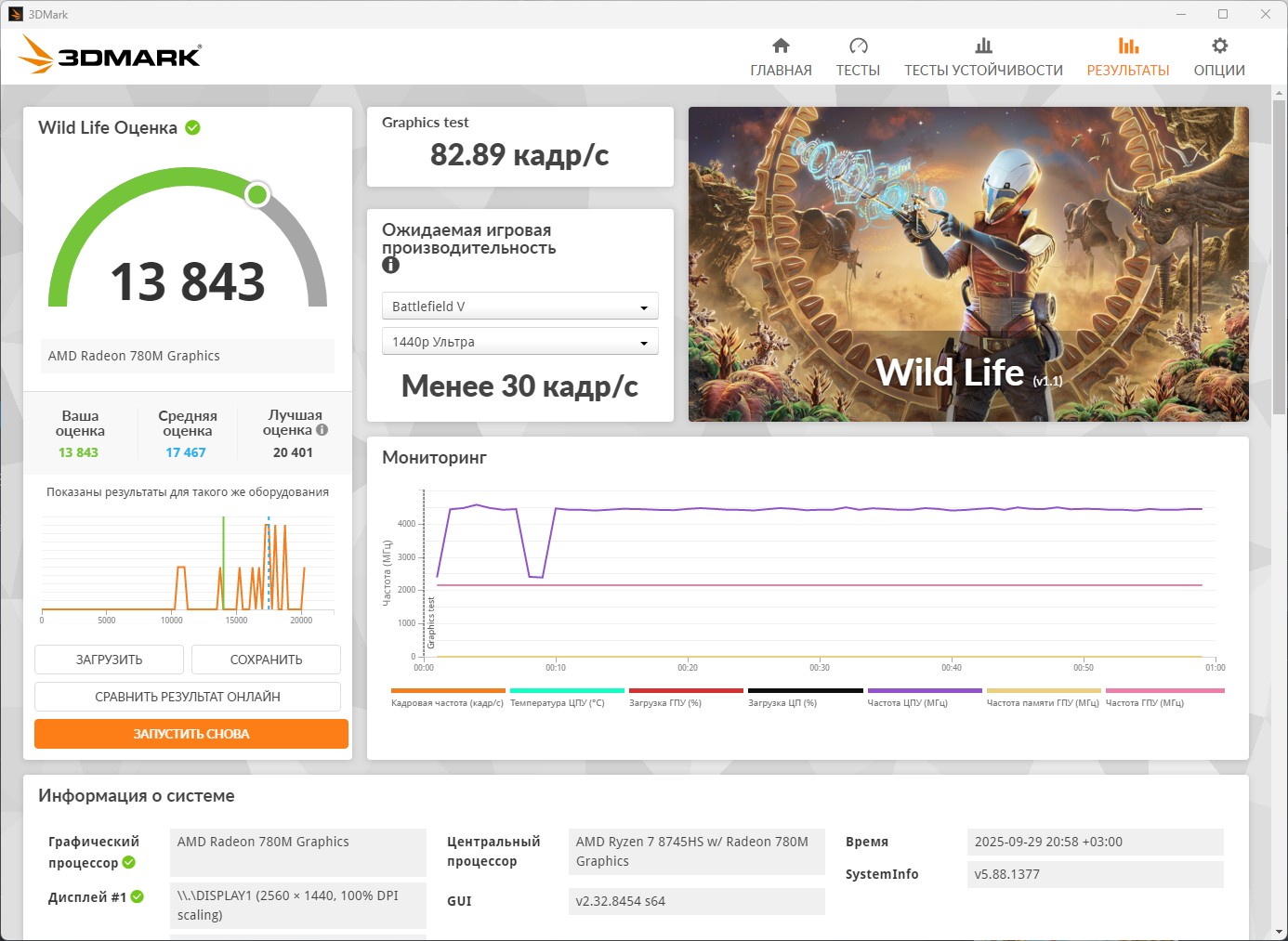Screen dimensions: 1288x941
Task: Click the Graphics test result 82.89 кадр/с
Action: tap(519, 155)
